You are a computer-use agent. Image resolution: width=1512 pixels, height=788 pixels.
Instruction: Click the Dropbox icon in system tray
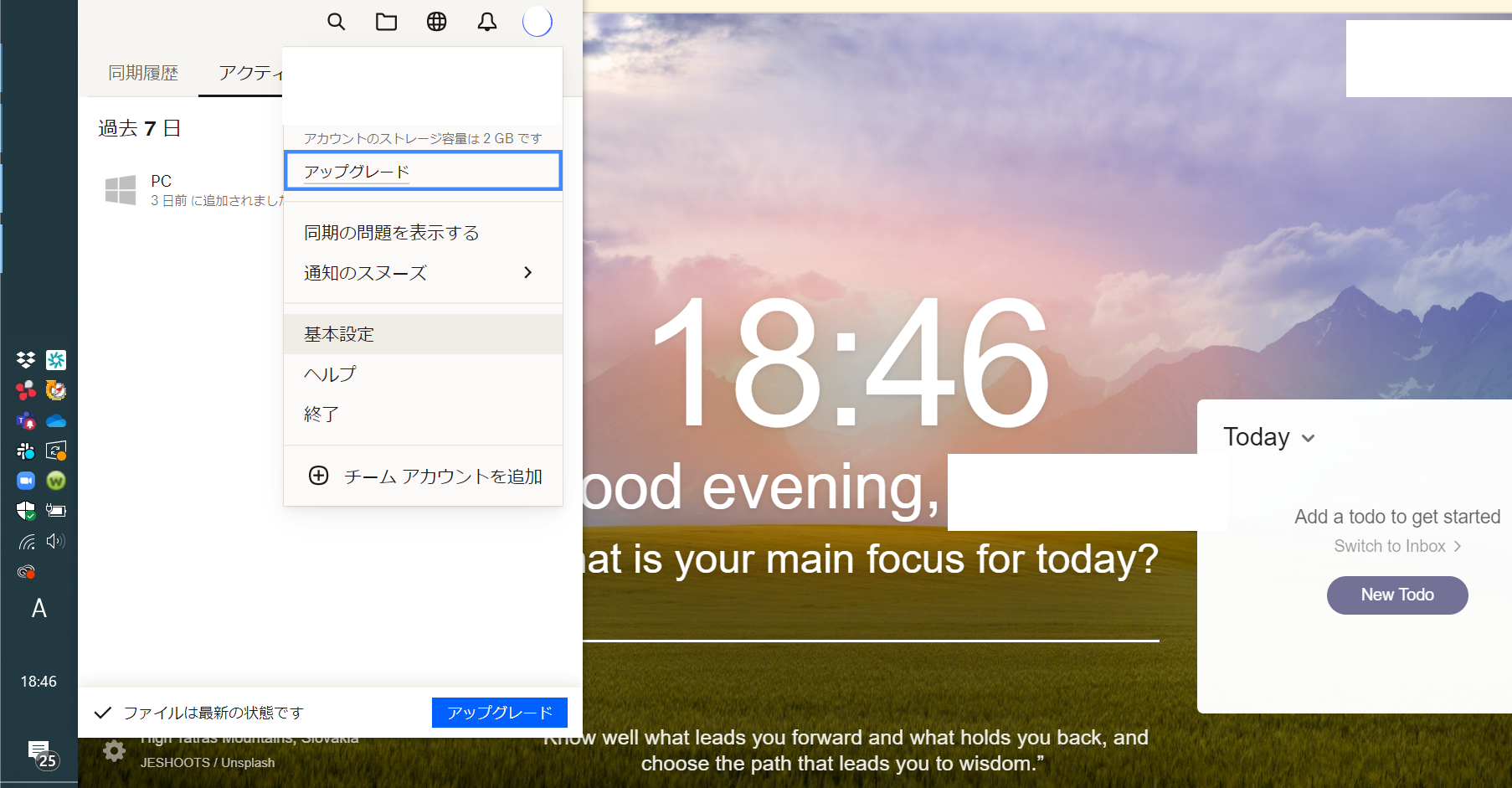coord(26,360)
